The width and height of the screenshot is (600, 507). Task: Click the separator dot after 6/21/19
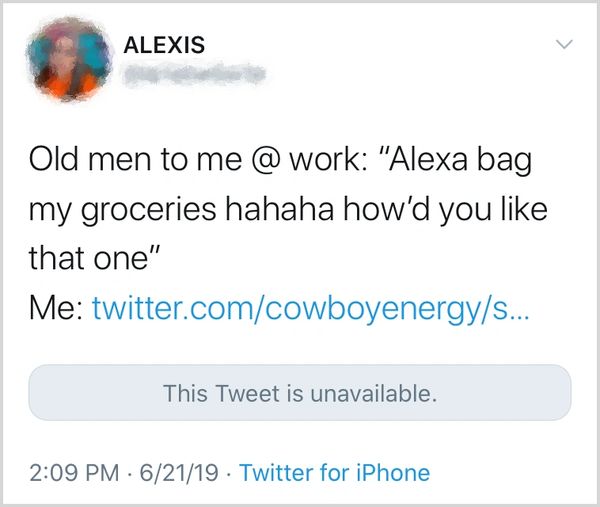click(x=230, y=472)
